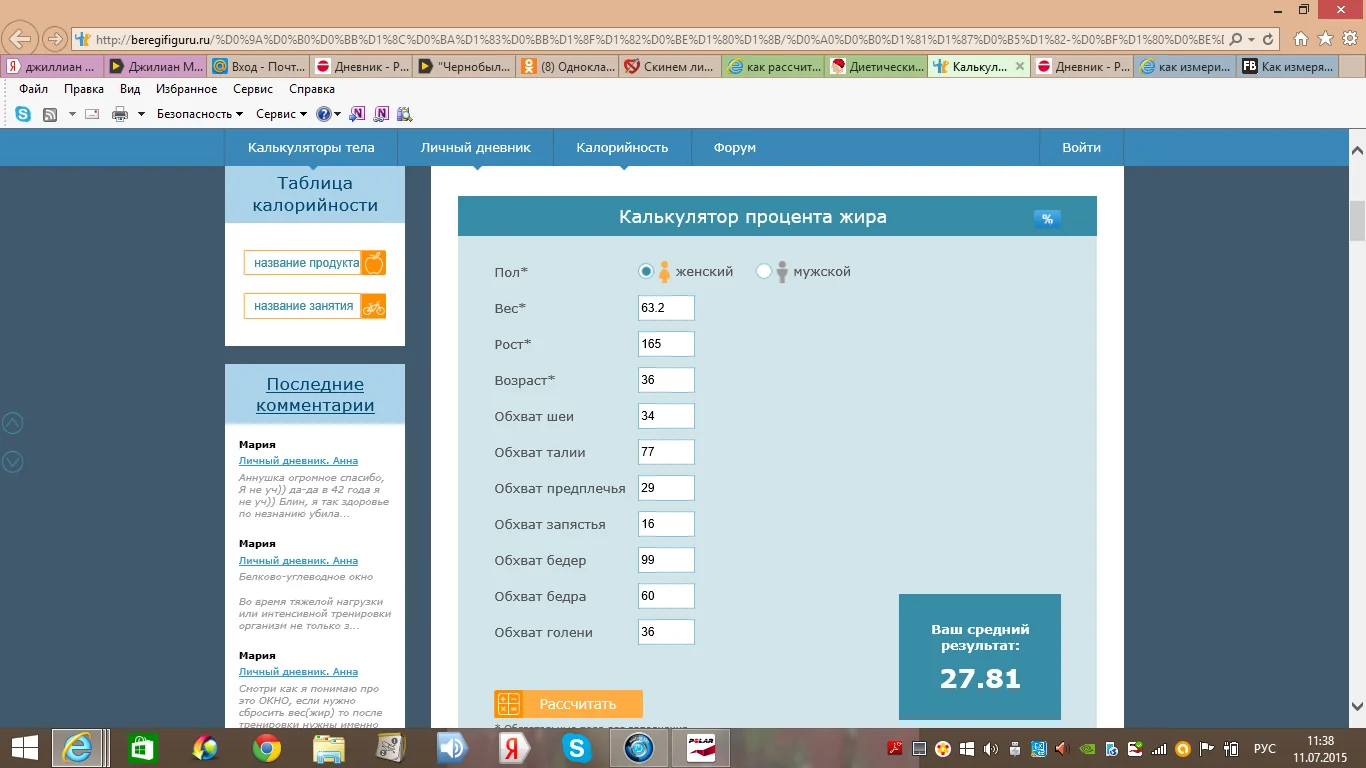
Task: Click the page vertical scrollbar thumb
Action: click(x=1357, y=221)
